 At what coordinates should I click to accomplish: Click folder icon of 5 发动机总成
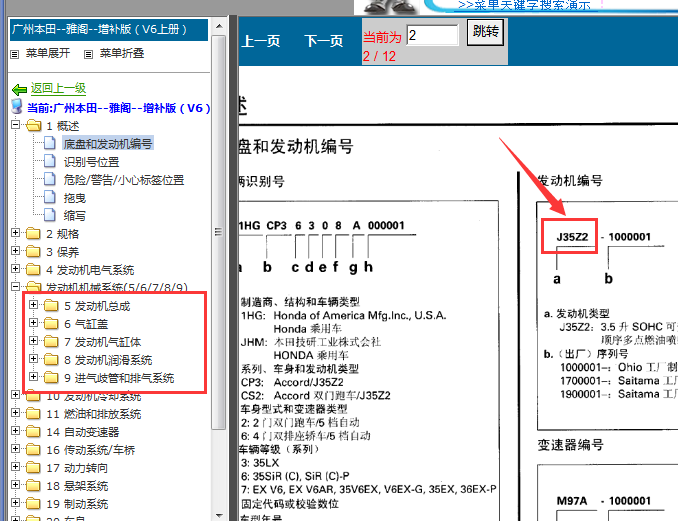[51, 306]
